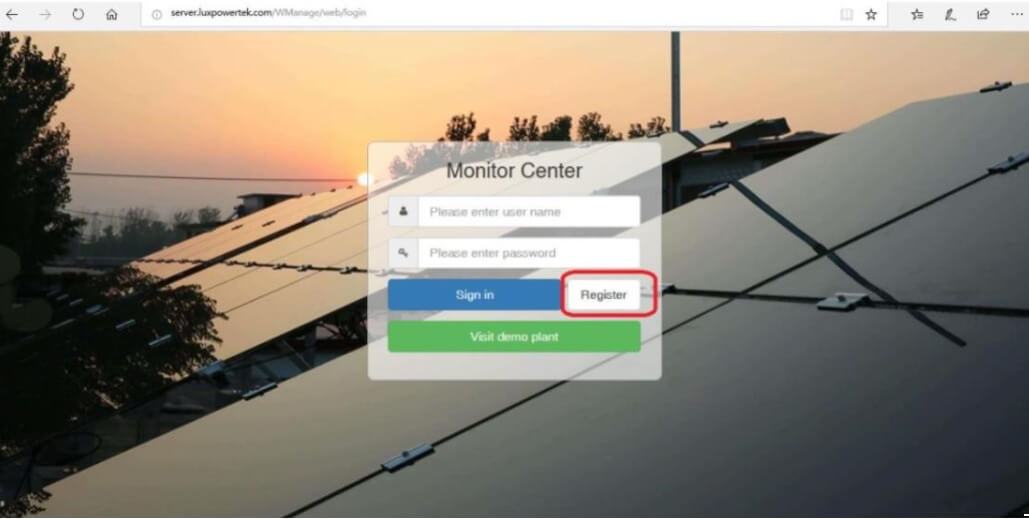
Task: Click the key icon beside password
Action: tap(404, 253)
